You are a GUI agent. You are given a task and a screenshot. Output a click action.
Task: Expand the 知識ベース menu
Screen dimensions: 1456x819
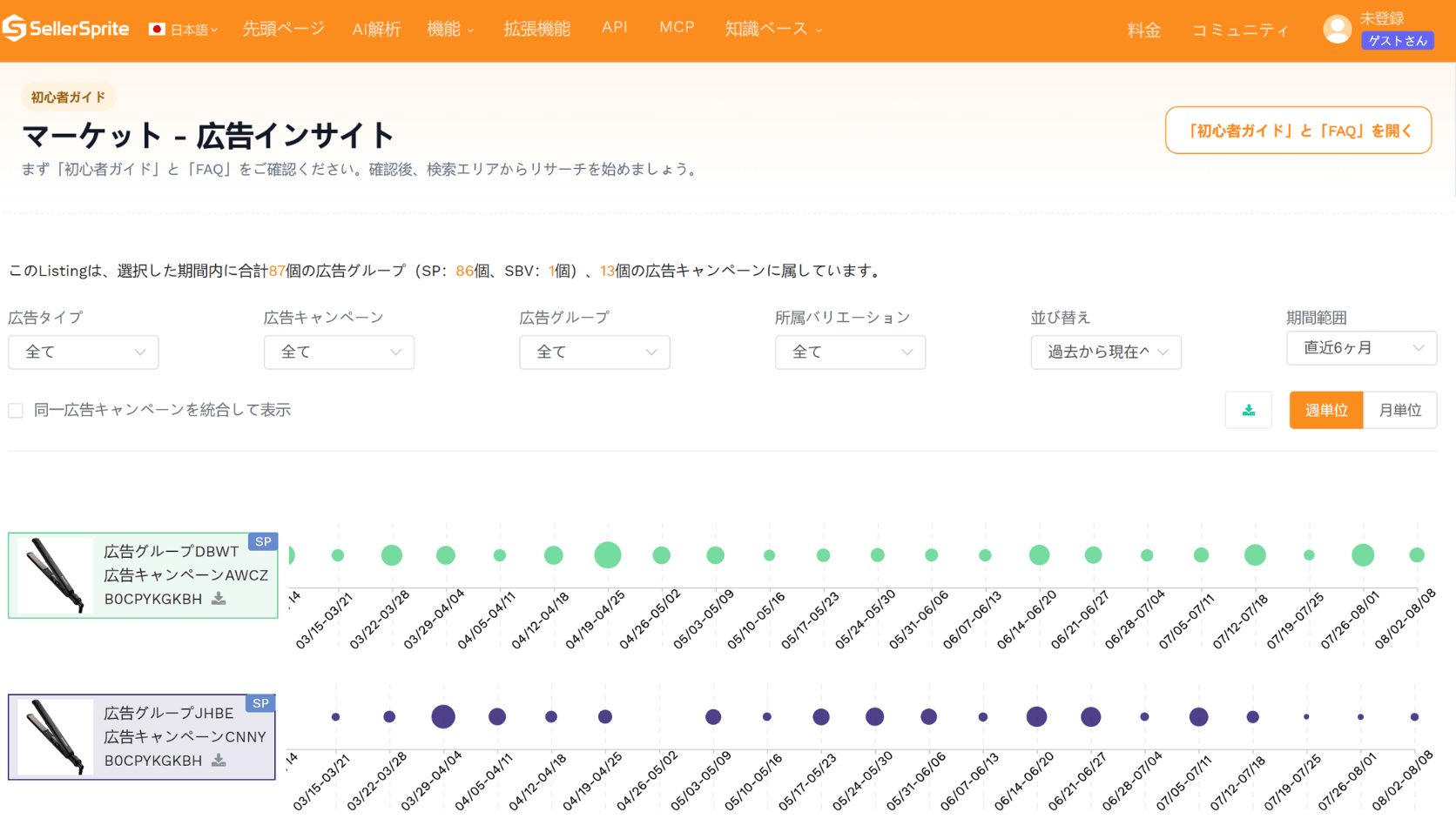[773, 29]
